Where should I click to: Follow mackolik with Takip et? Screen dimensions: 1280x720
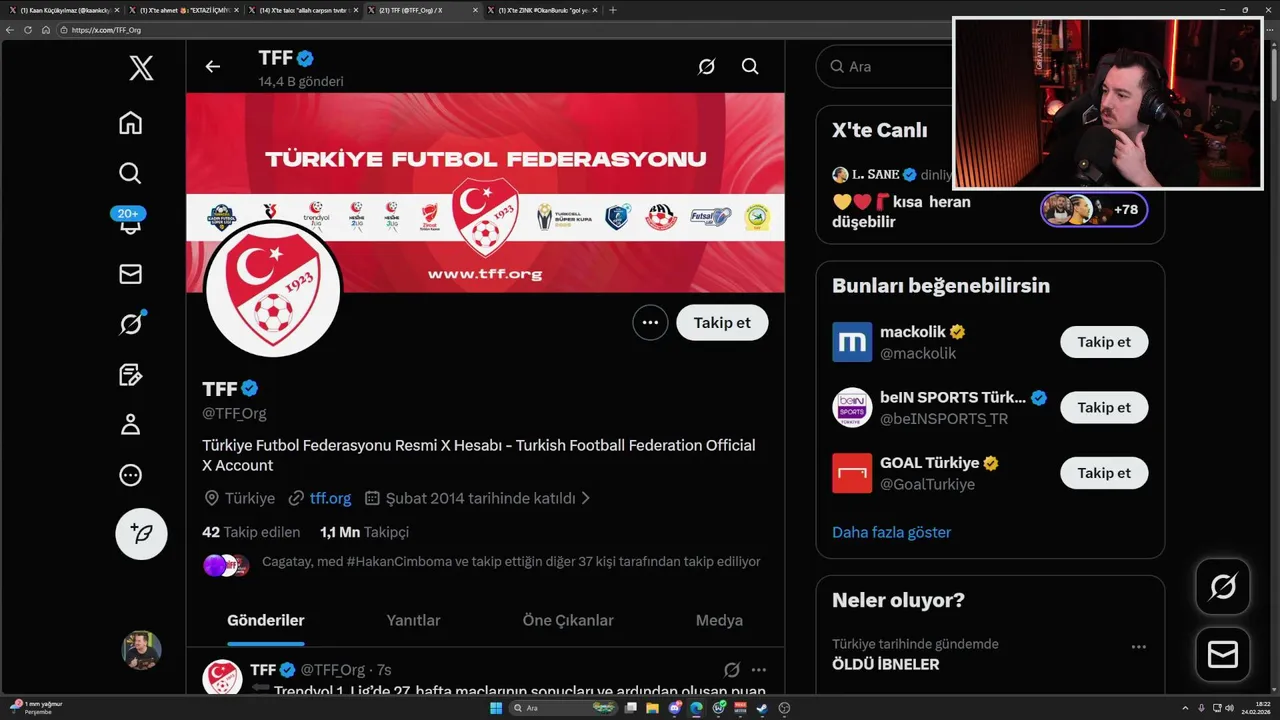coord(1104,342)
